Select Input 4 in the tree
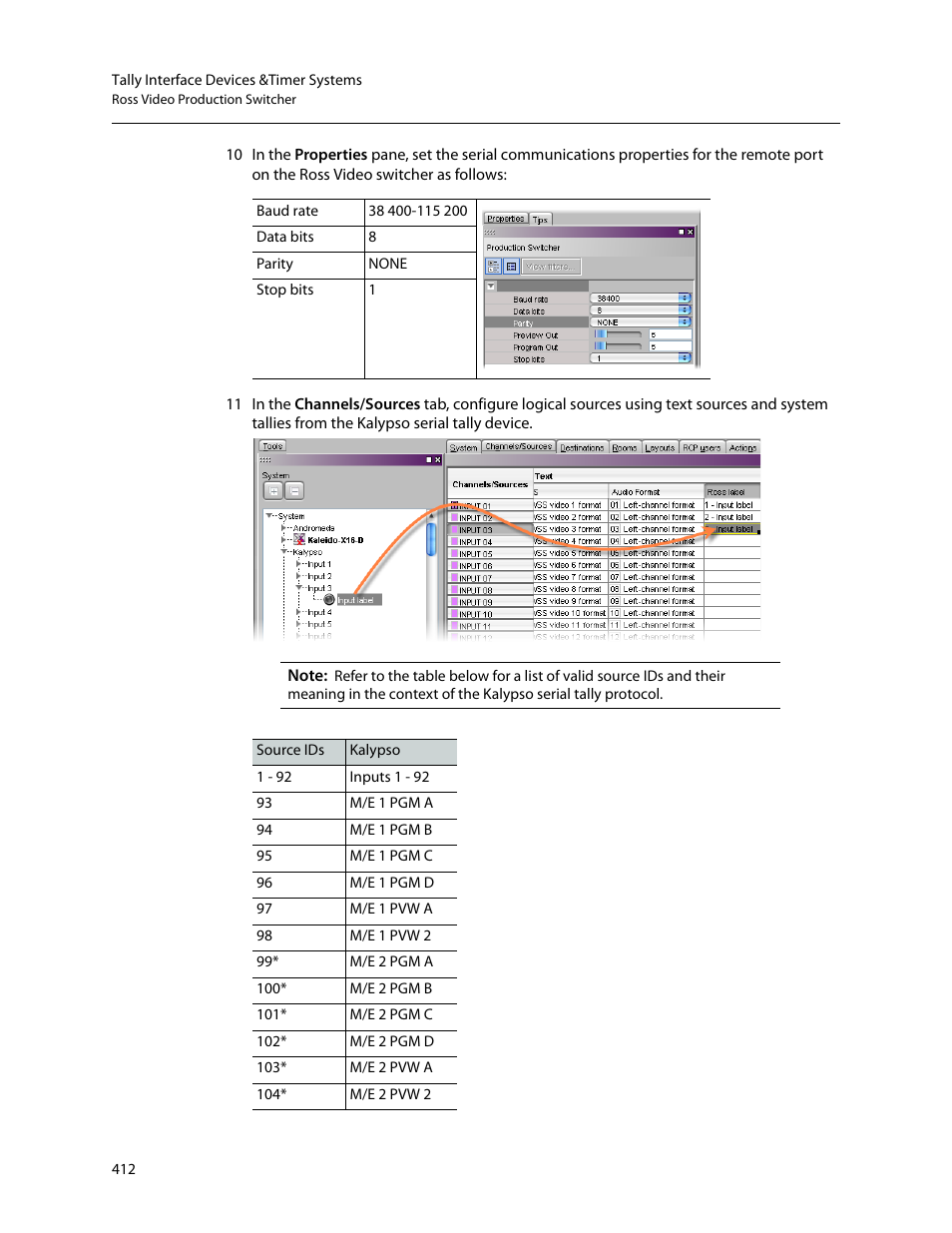The height and width of the screenshot is (1233, 952). (x=319, y=612)
